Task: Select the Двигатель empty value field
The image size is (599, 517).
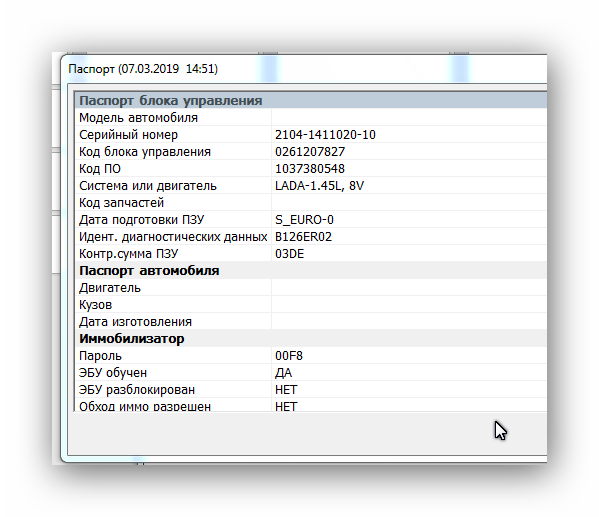Action: 409,288
